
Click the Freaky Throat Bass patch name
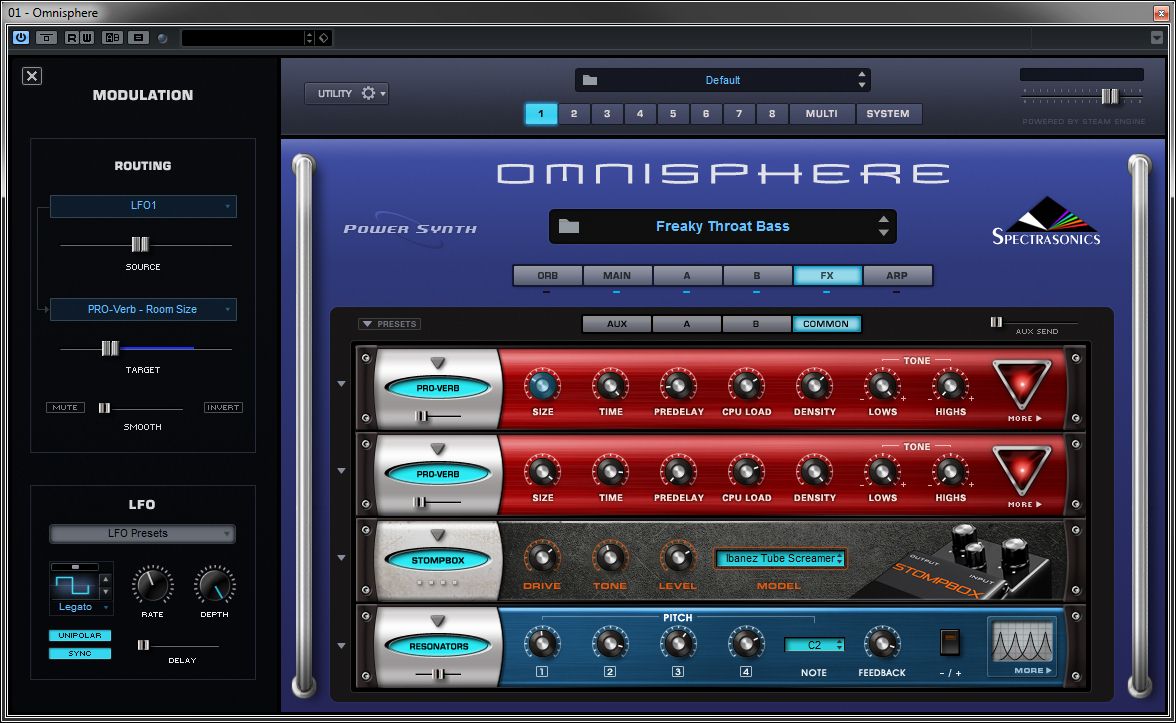[x=722, y=226]
